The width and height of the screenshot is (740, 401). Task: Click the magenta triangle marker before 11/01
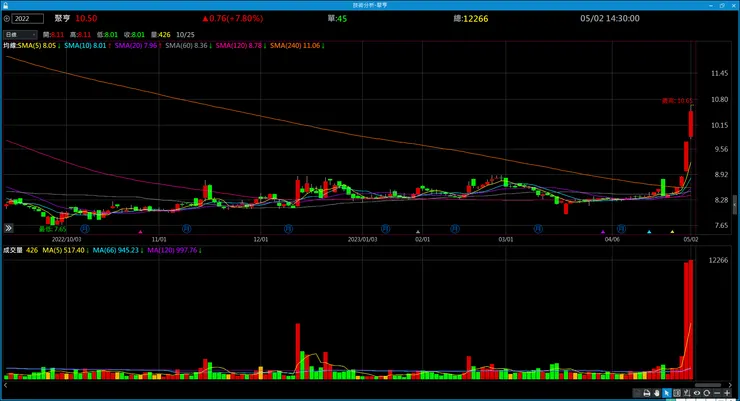click(x=140, y=232)
